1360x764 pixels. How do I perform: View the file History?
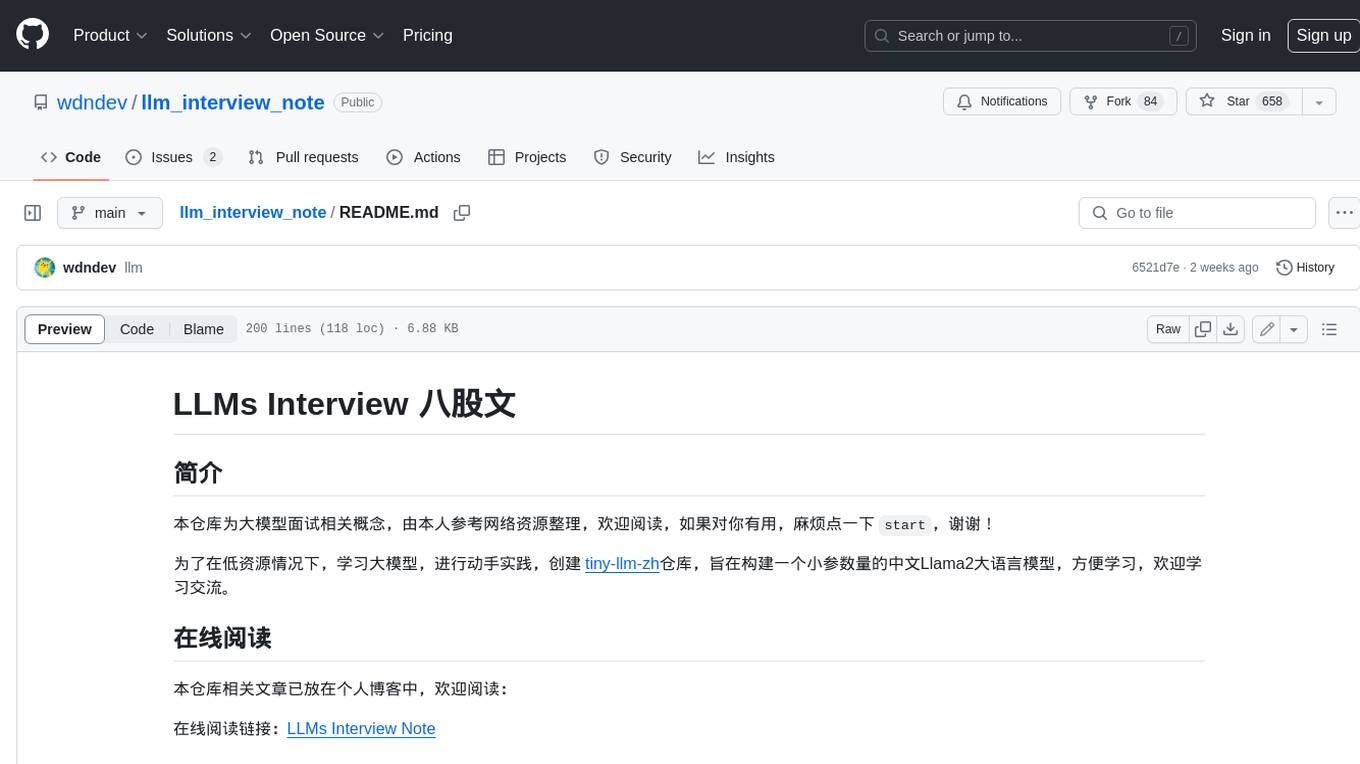[x=1305, y=267]
